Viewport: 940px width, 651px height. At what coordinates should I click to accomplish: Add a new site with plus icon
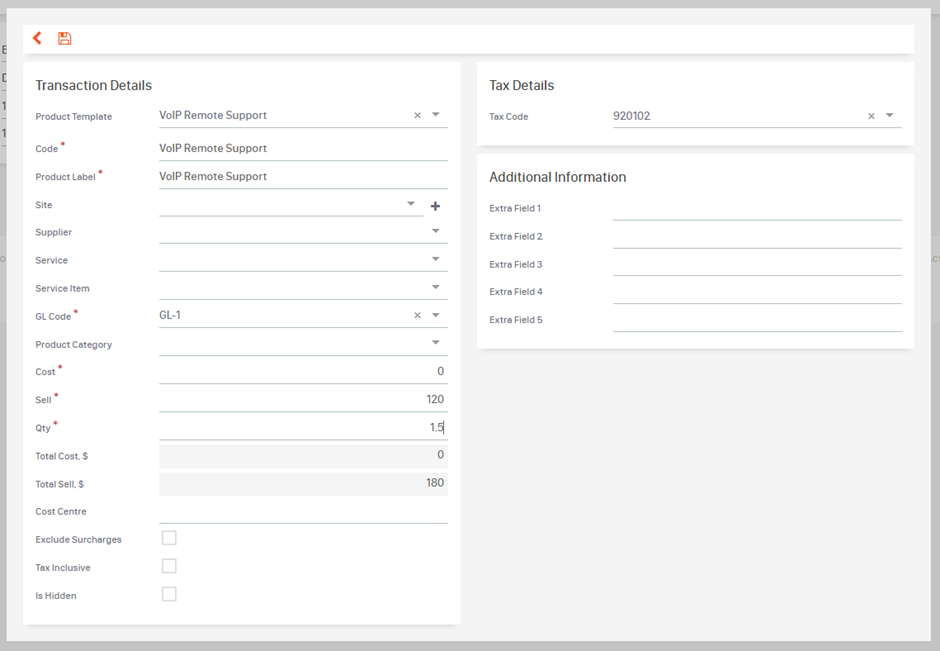tap(435, 206)
